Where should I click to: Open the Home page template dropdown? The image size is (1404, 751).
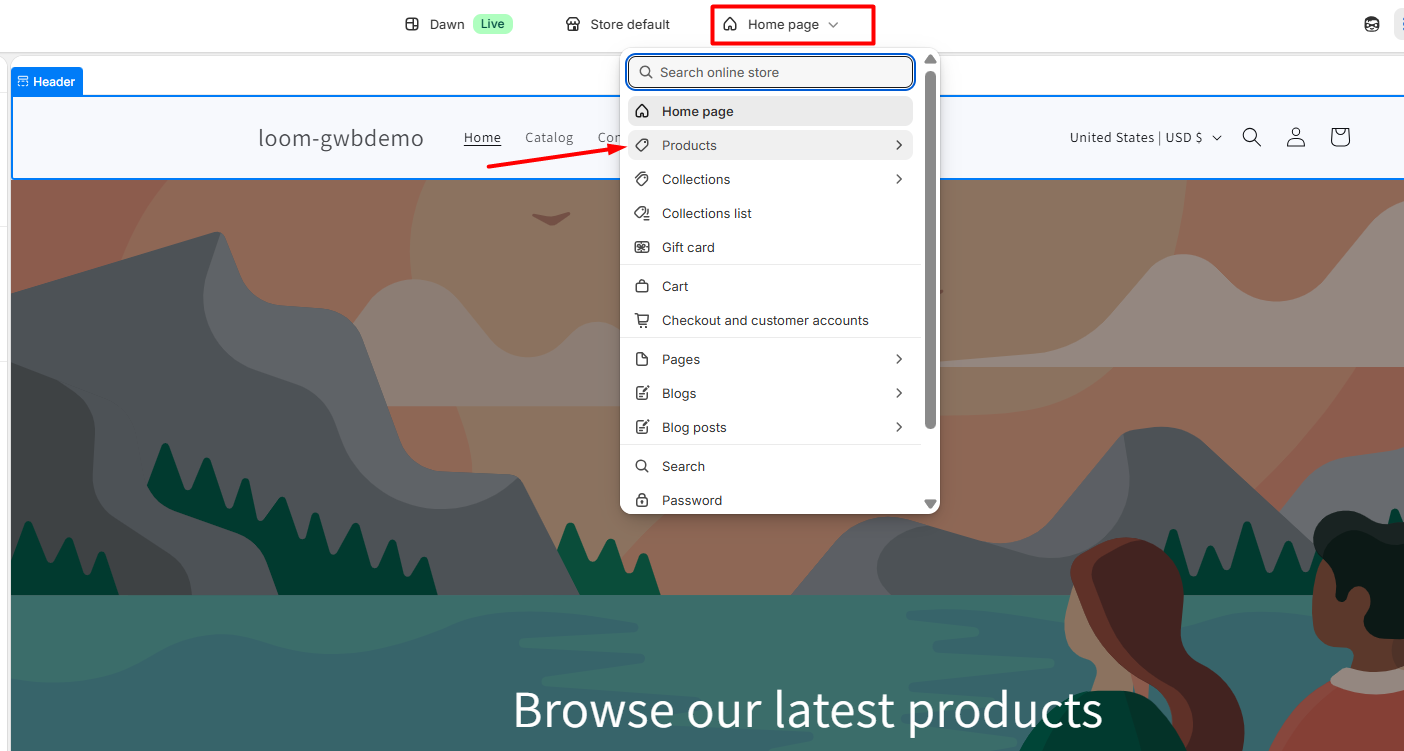(x=792, y=24)
